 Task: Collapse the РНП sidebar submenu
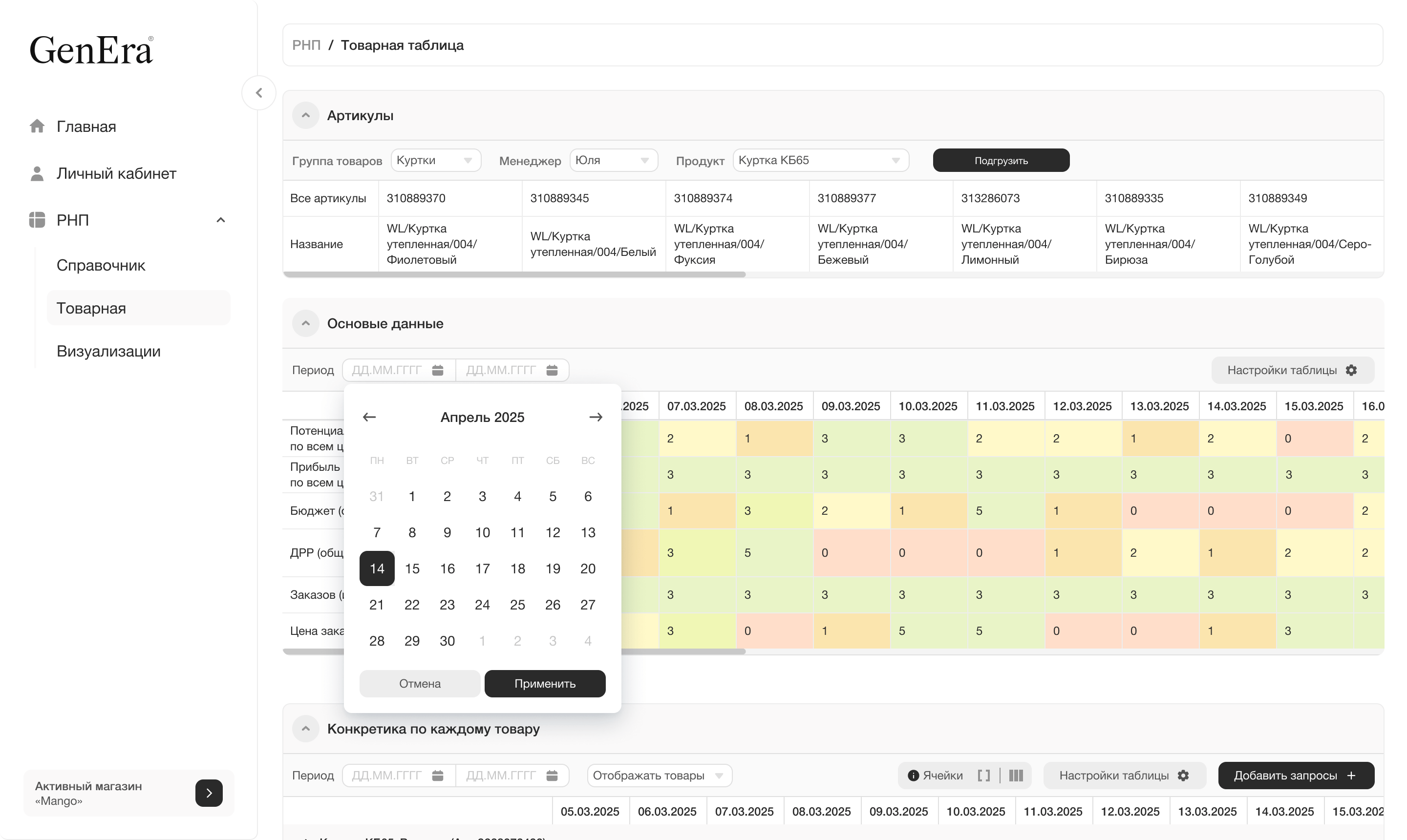tap(221, 220)
